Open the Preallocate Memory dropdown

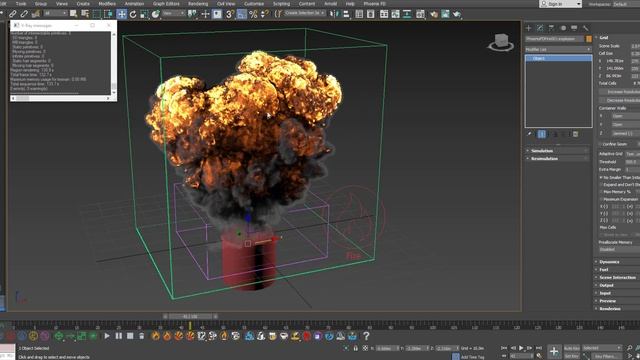click(x=619, y=249)
